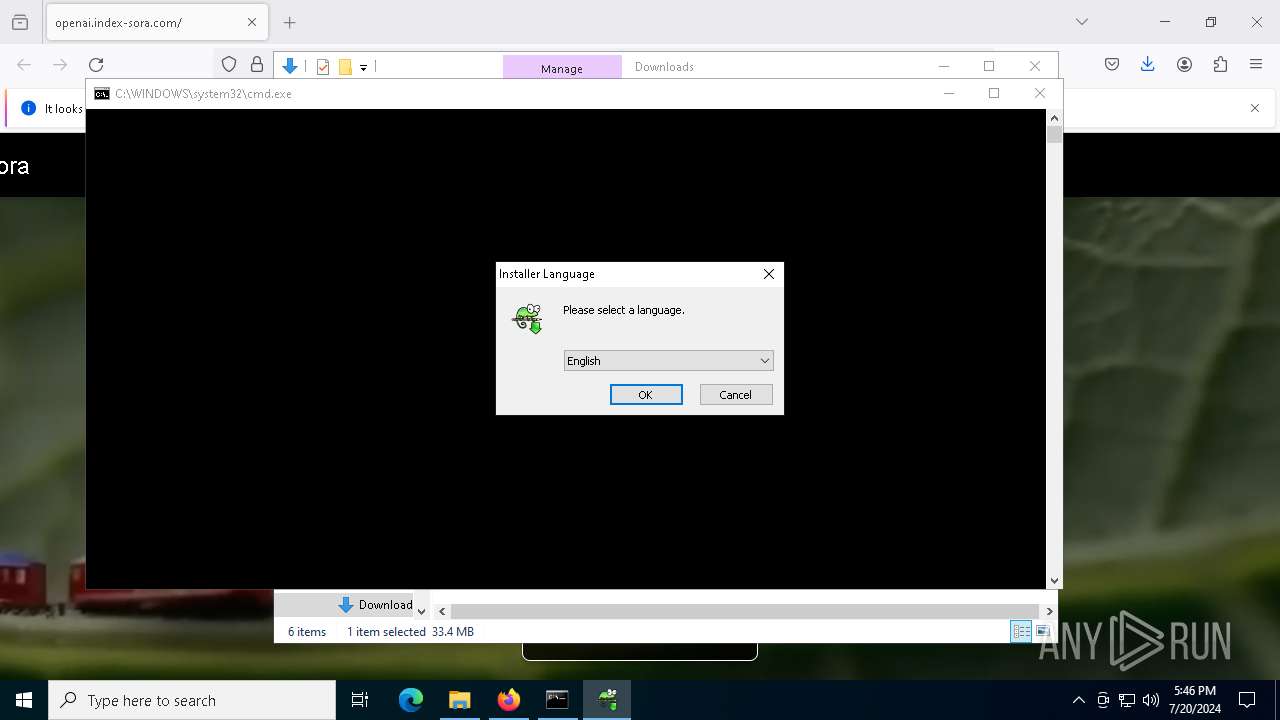Maximize the cmd.exe window
The image size is (1280, 720).
tap(994, 93)
